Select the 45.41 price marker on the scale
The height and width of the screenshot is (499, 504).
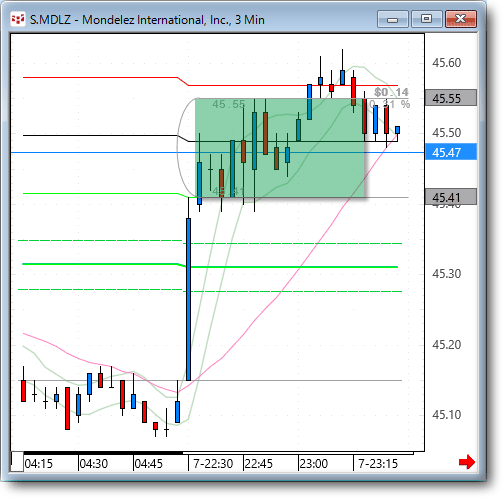click(x=451, y=197)
